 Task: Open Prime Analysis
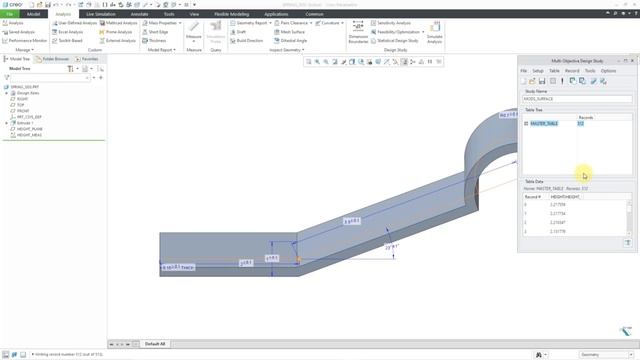(116, 32)
